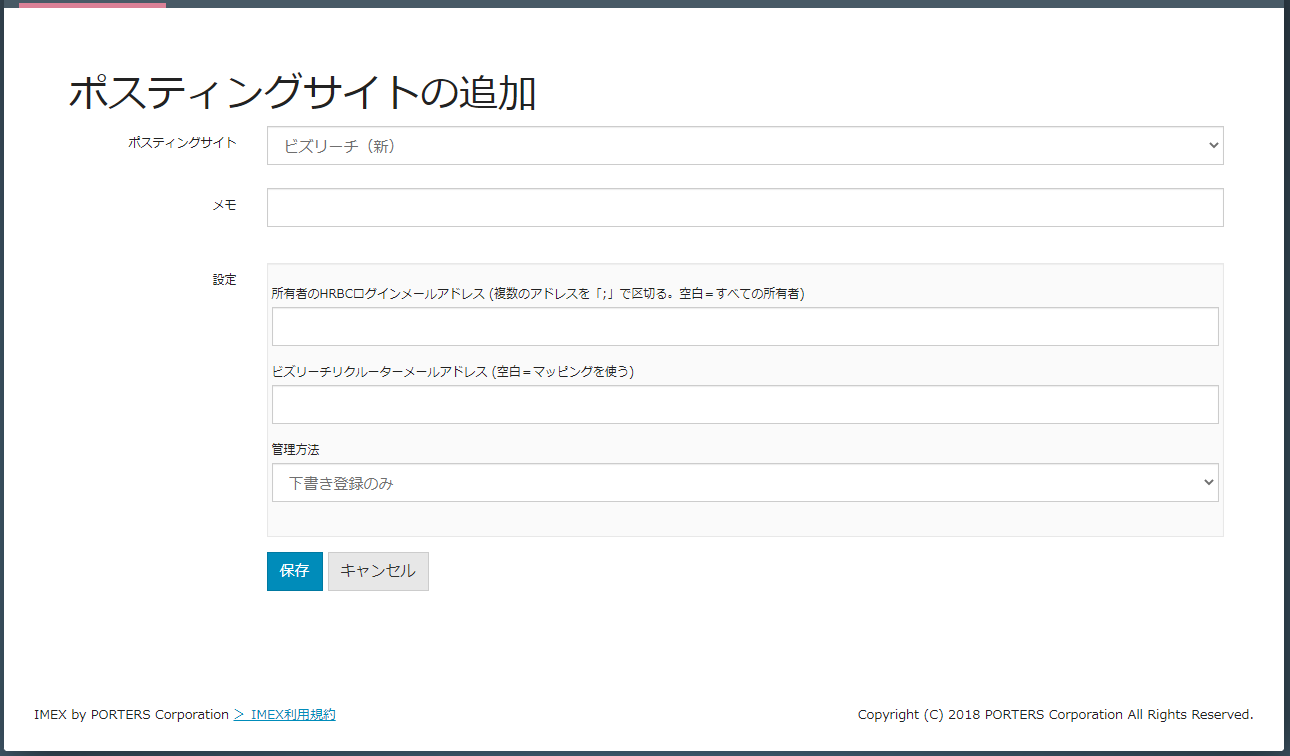Click the Copyright PORTERS Corporation footer text
The height and width of the screenshot is (756, 1290).
point(1055,715)
